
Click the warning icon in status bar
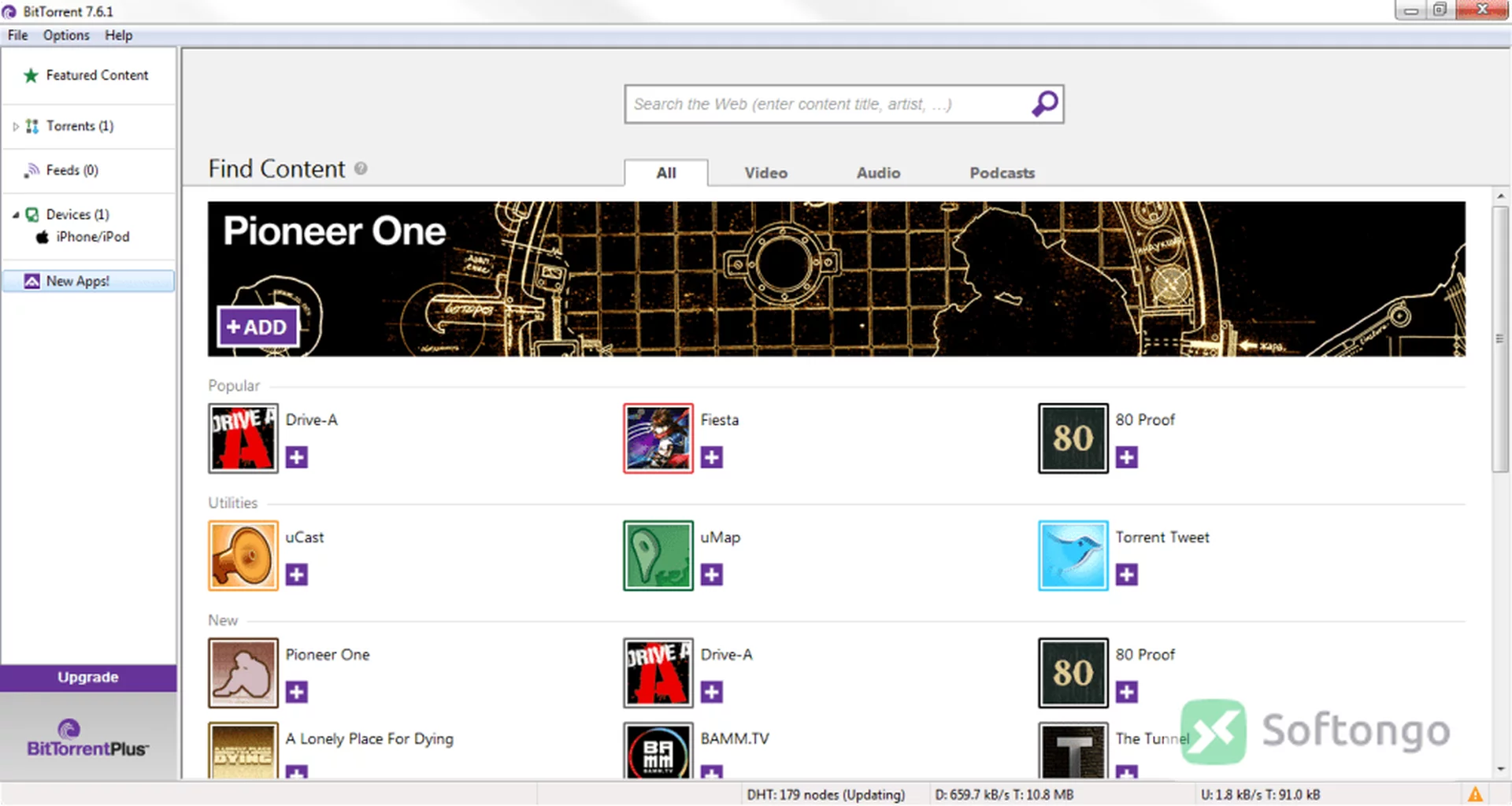click(x=1475, y=794)
